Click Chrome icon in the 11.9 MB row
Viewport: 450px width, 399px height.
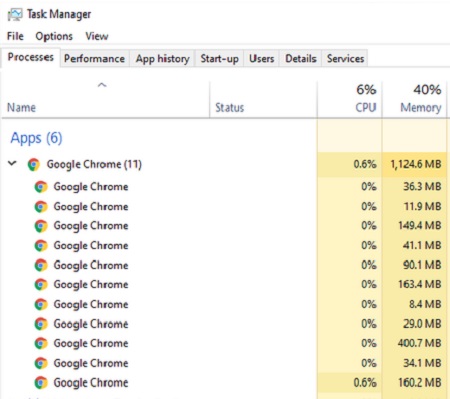pyautogui.click(x=41, y=207)
